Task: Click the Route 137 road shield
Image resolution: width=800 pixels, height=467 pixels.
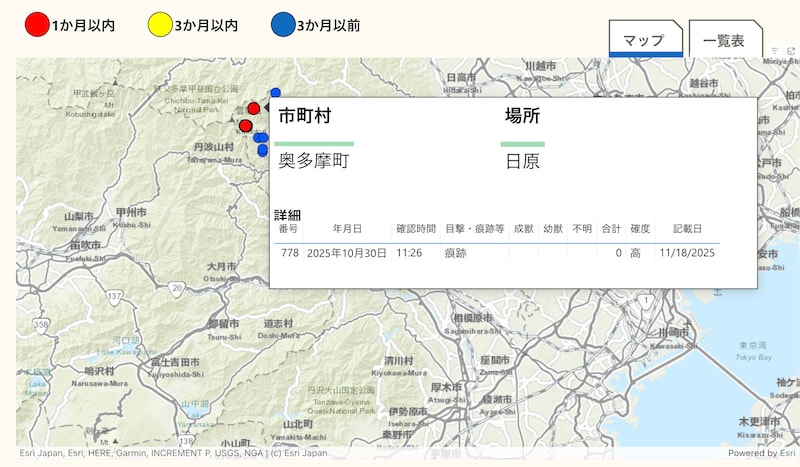Action: pos(116,297)
